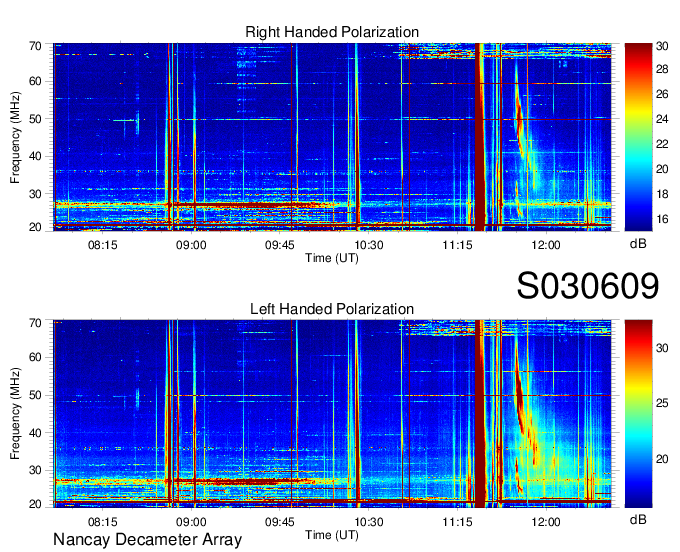Click the 40 MHz tick of Left Handed plot

click(35, 433)
